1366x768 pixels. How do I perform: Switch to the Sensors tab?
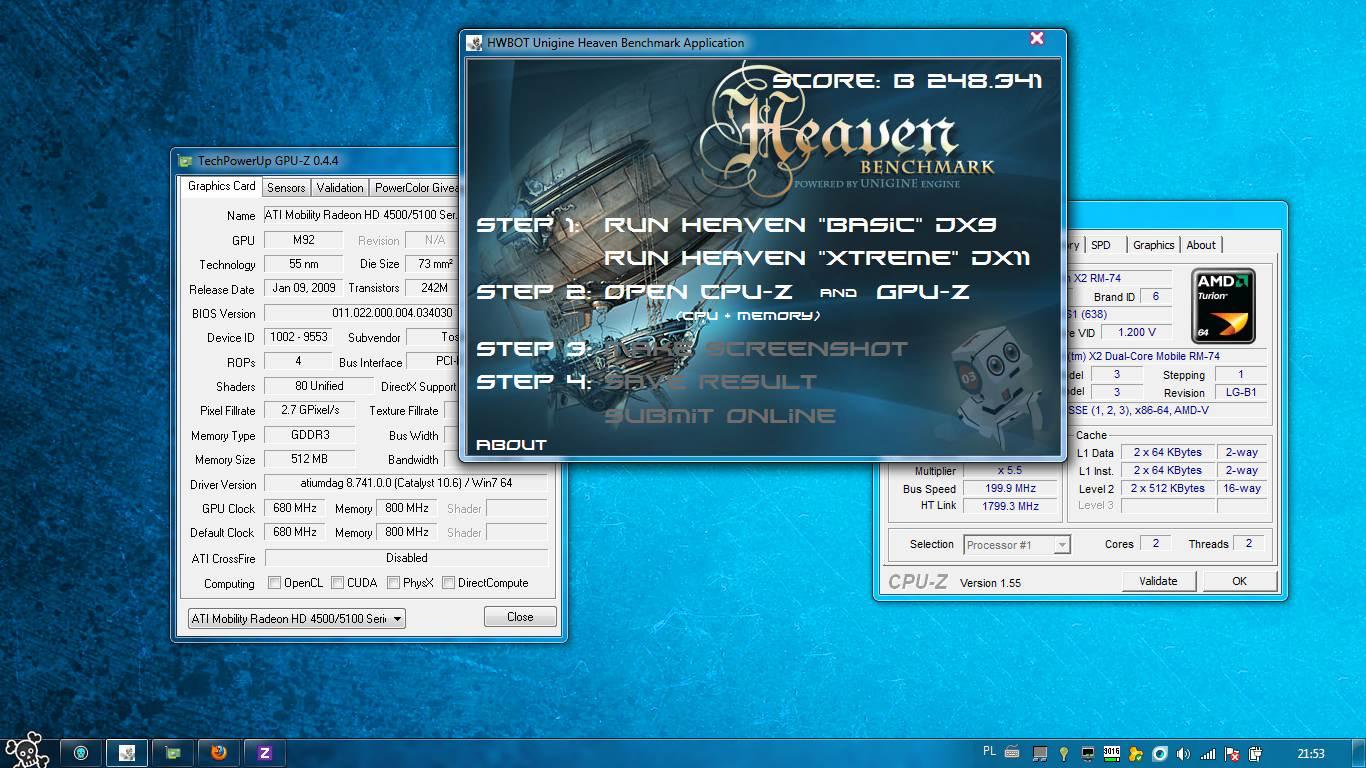tap(286, 188)
